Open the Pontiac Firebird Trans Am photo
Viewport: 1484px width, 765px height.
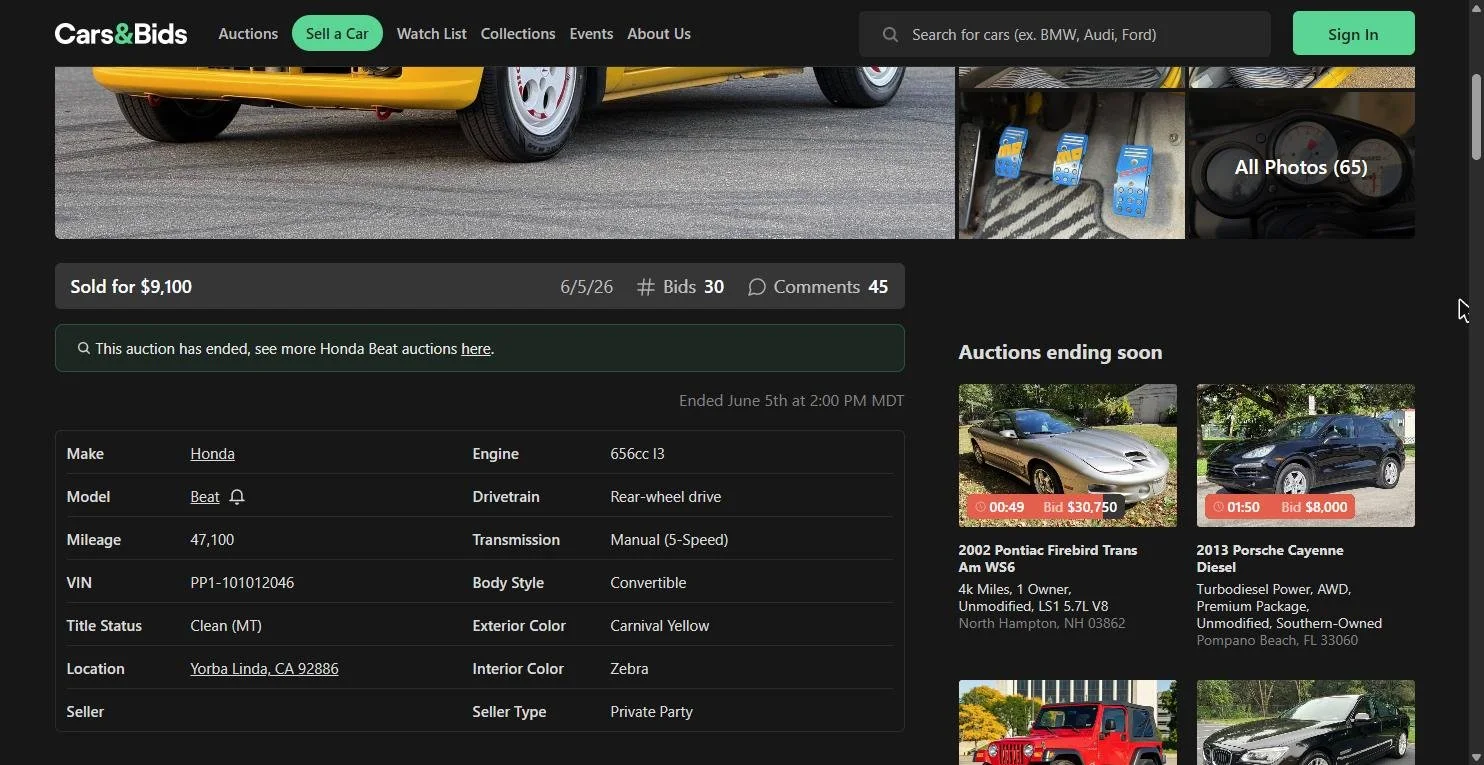[1067, 455]
